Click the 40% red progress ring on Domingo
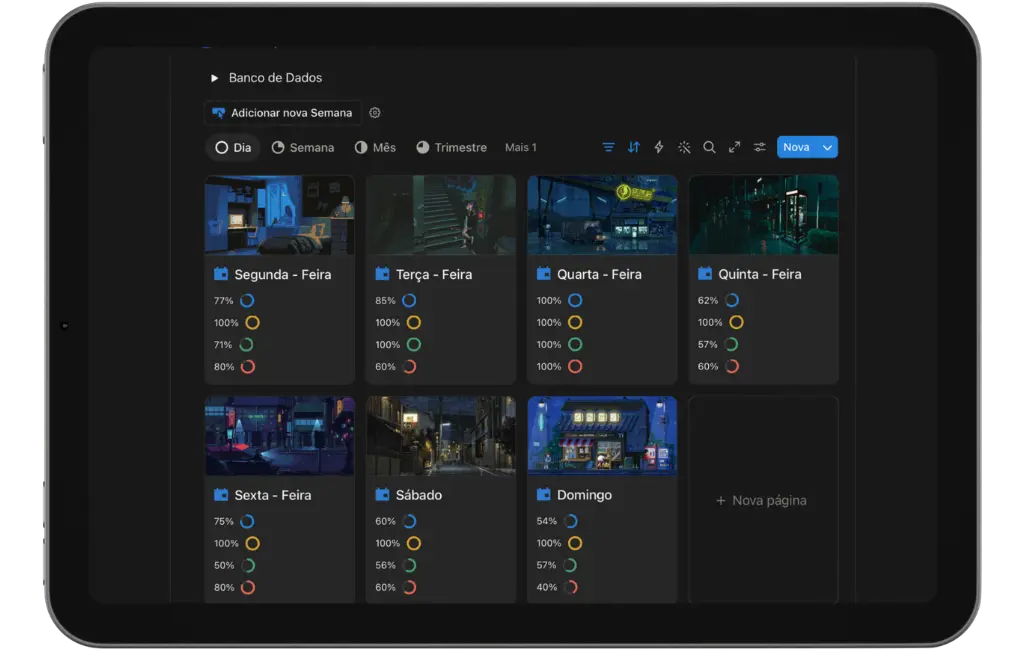1024x649 pixels. tap(571, 587)
